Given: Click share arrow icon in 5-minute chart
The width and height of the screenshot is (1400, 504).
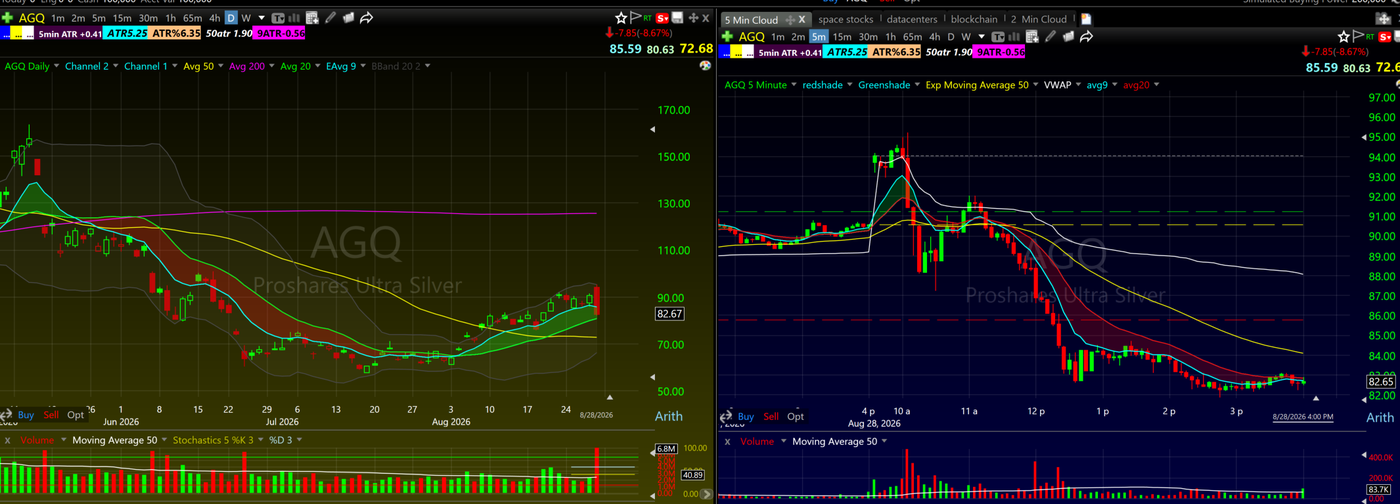Looking at the screenshot, I should pos(1086,37).
